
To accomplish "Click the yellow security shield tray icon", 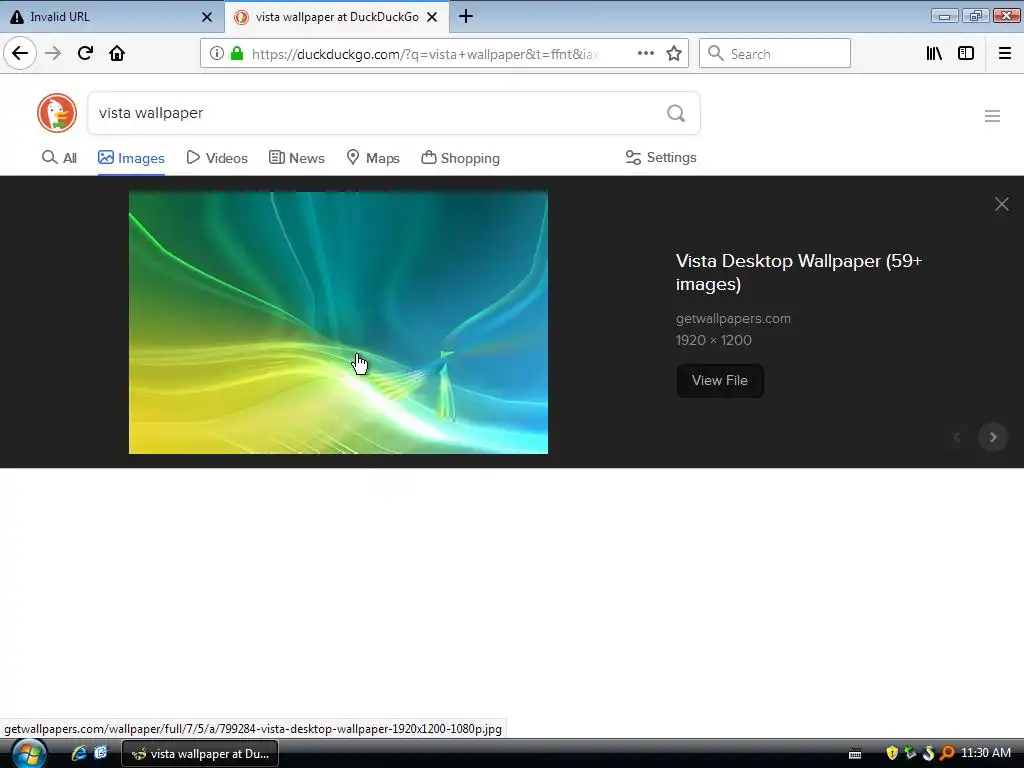I will (x=891, y=753).
